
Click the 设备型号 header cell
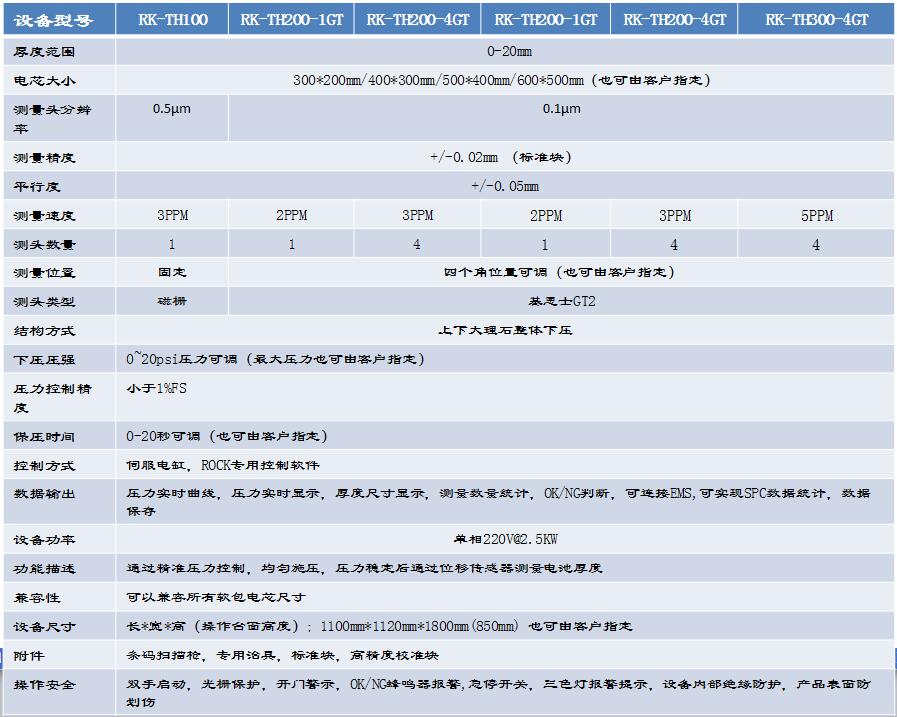coord(57,17)
